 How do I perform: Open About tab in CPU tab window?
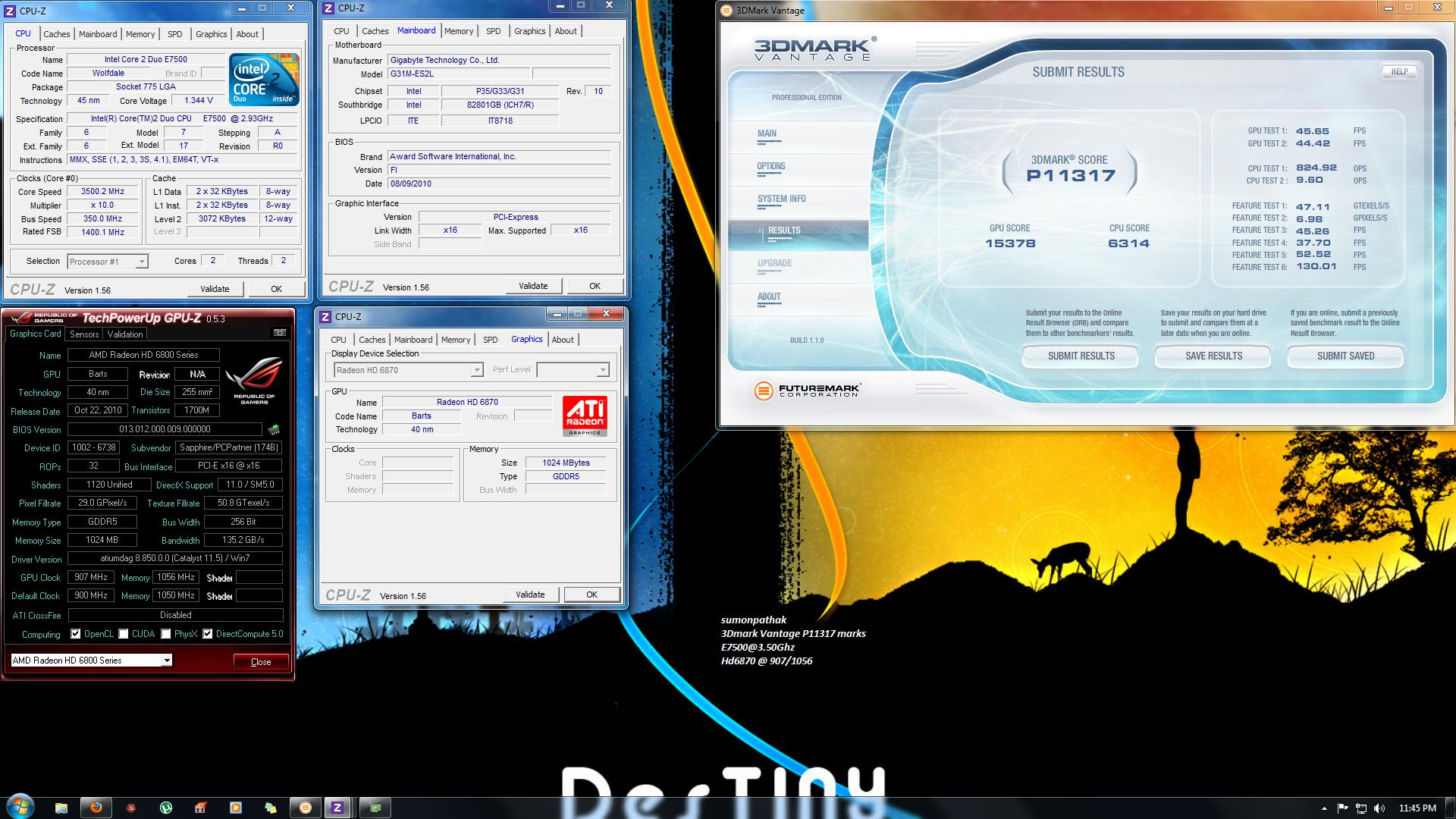(x=247, y=34)
